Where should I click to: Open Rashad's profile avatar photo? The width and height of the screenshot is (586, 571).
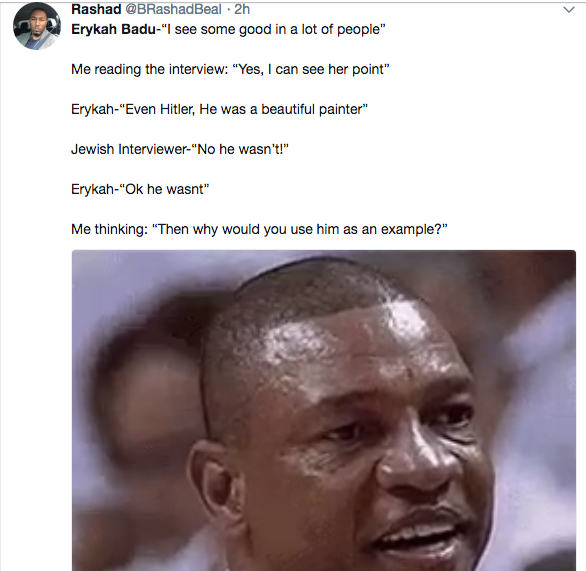click(x=37, y=26)
